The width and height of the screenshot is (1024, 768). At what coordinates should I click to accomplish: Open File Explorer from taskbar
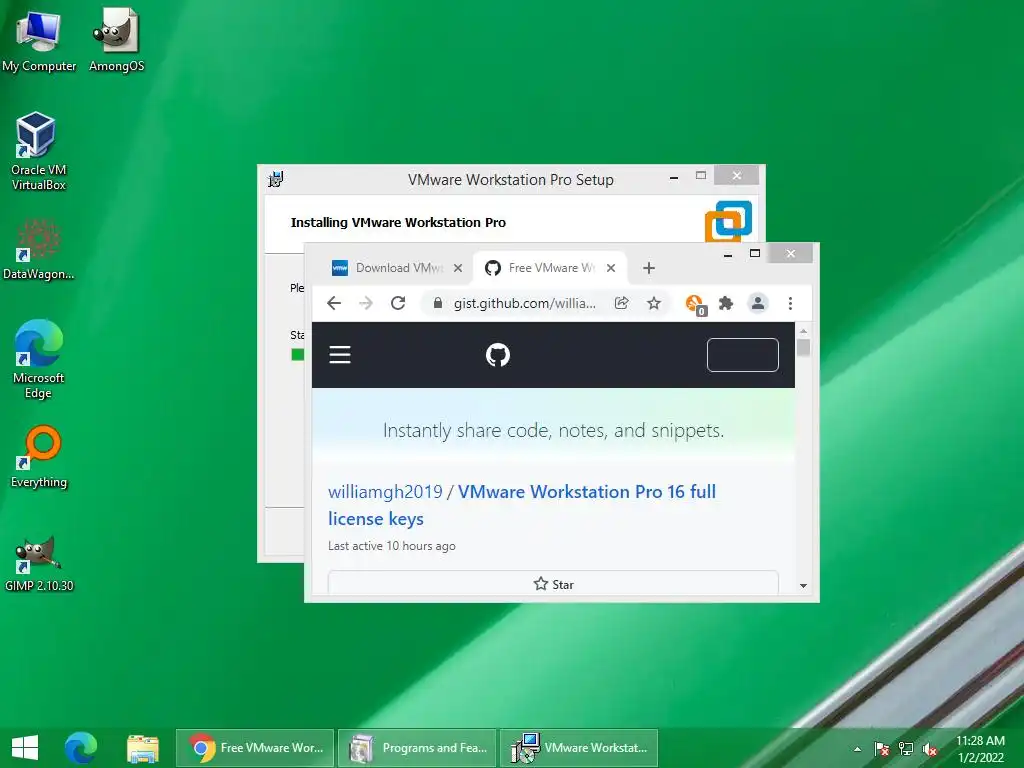pyautogui.click(x=142, y=748)
